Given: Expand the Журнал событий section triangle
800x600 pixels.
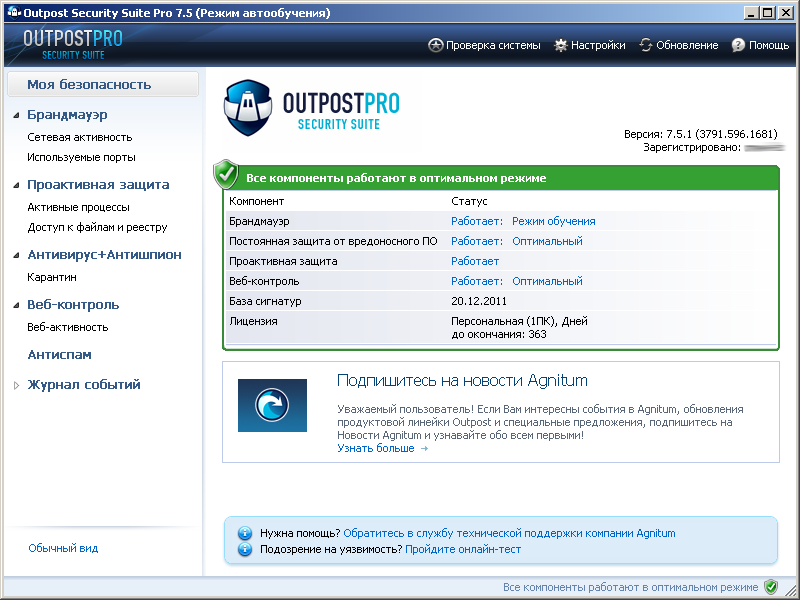Looking at the screenshot, I should point(17,385).
